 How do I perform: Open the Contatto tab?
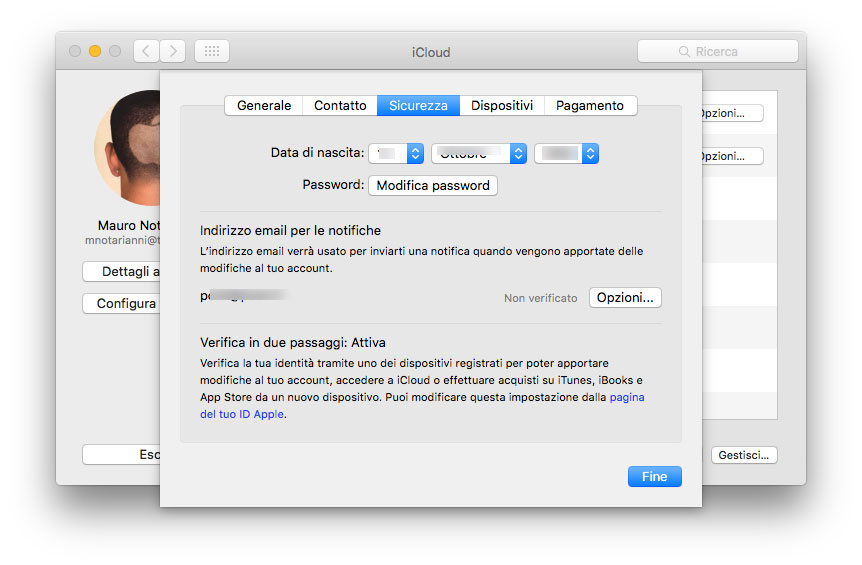[x=340, y=105]
